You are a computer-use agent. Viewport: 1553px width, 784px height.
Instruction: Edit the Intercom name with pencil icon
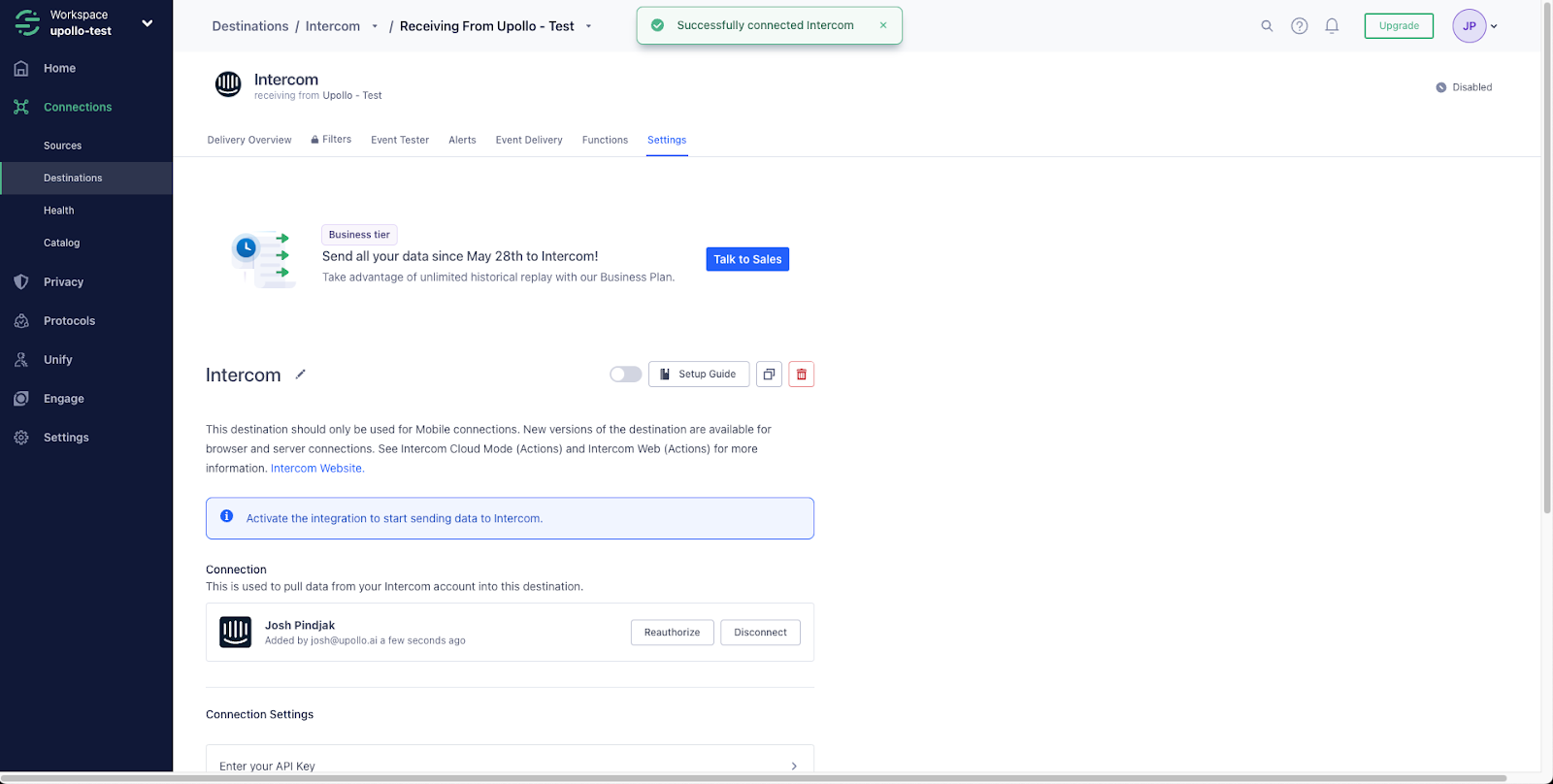click(301, 375)
